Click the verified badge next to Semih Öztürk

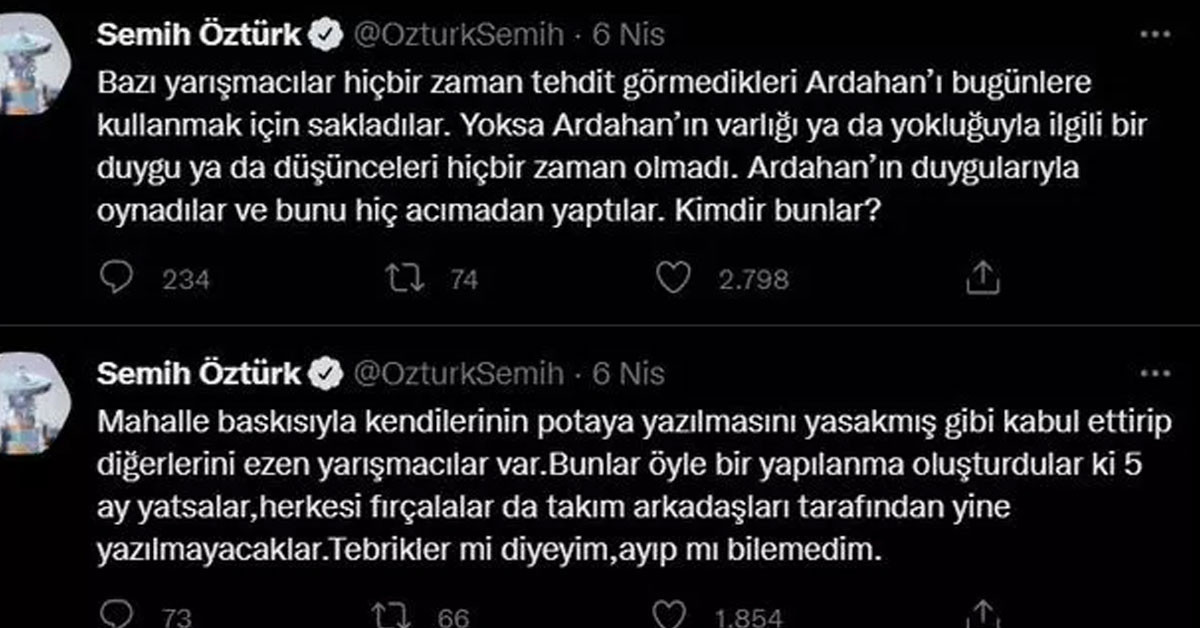click(x=325, y=32)
